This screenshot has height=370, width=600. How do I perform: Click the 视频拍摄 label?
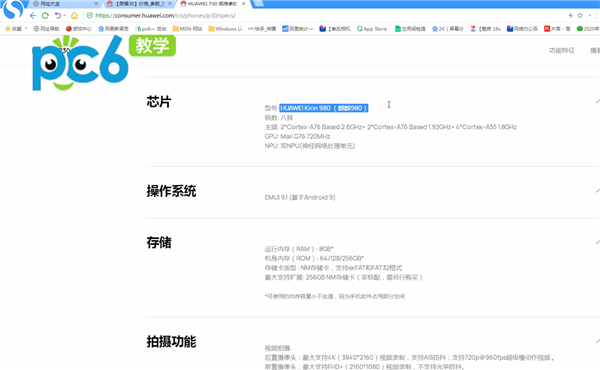pyautogui.click(x=278, y=348)
